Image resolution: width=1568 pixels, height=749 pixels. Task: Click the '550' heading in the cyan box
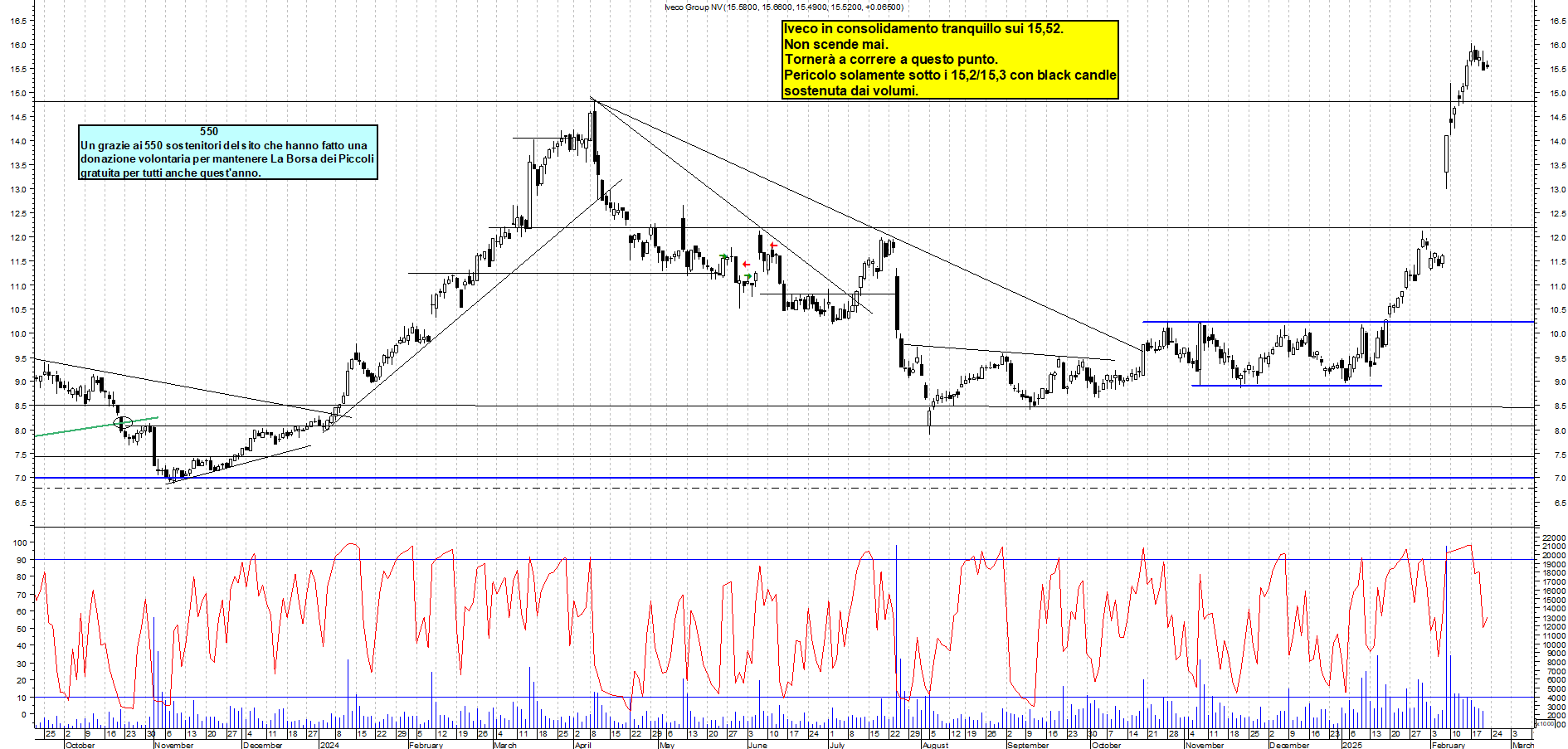click(x=209, y=131)
